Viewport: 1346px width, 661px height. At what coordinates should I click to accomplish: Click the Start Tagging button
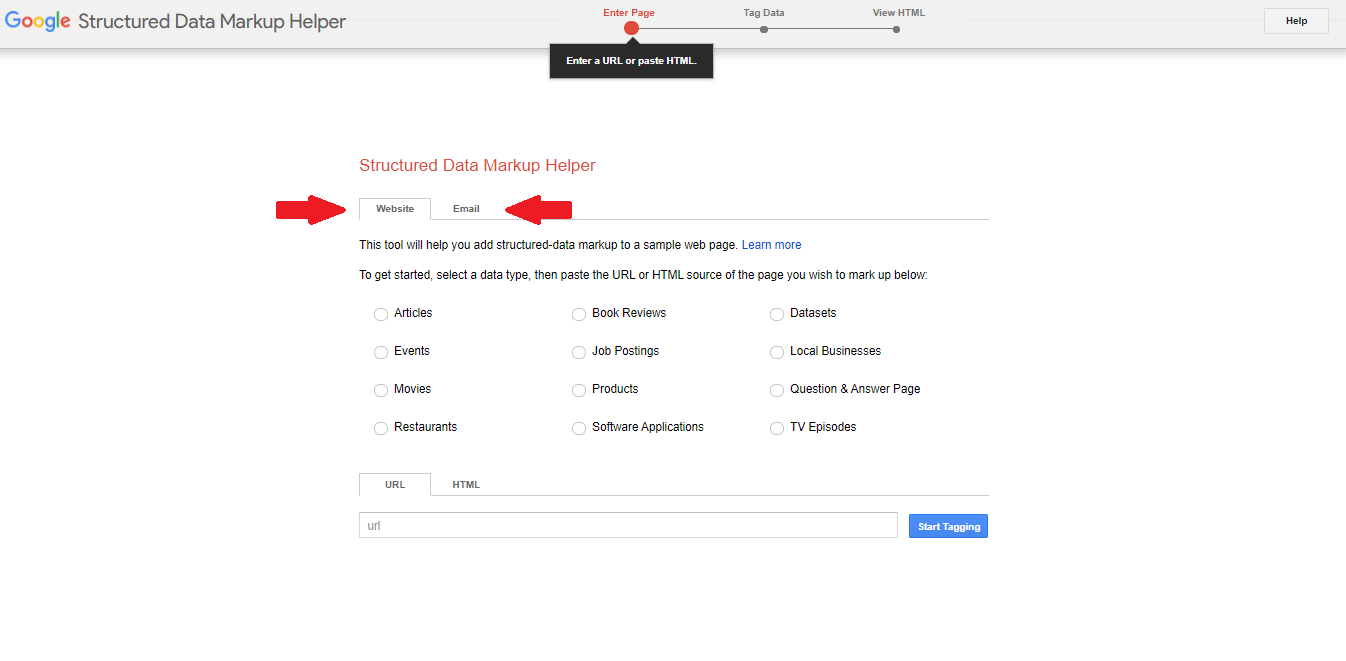948,526
